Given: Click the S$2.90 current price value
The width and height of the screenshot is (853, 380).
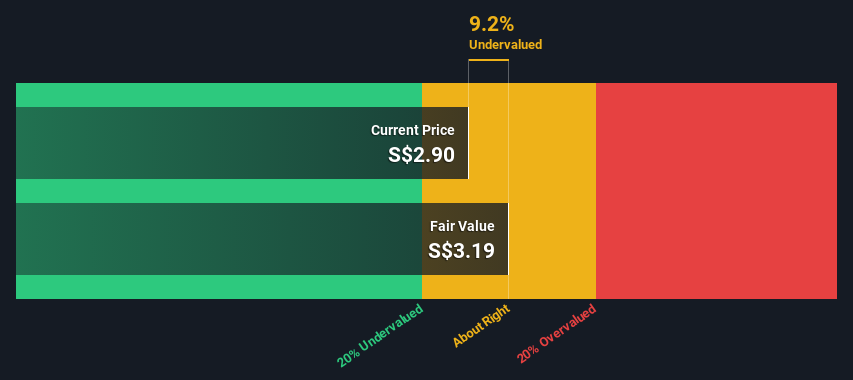Looking at the screenshot, I should coord(421,155).
